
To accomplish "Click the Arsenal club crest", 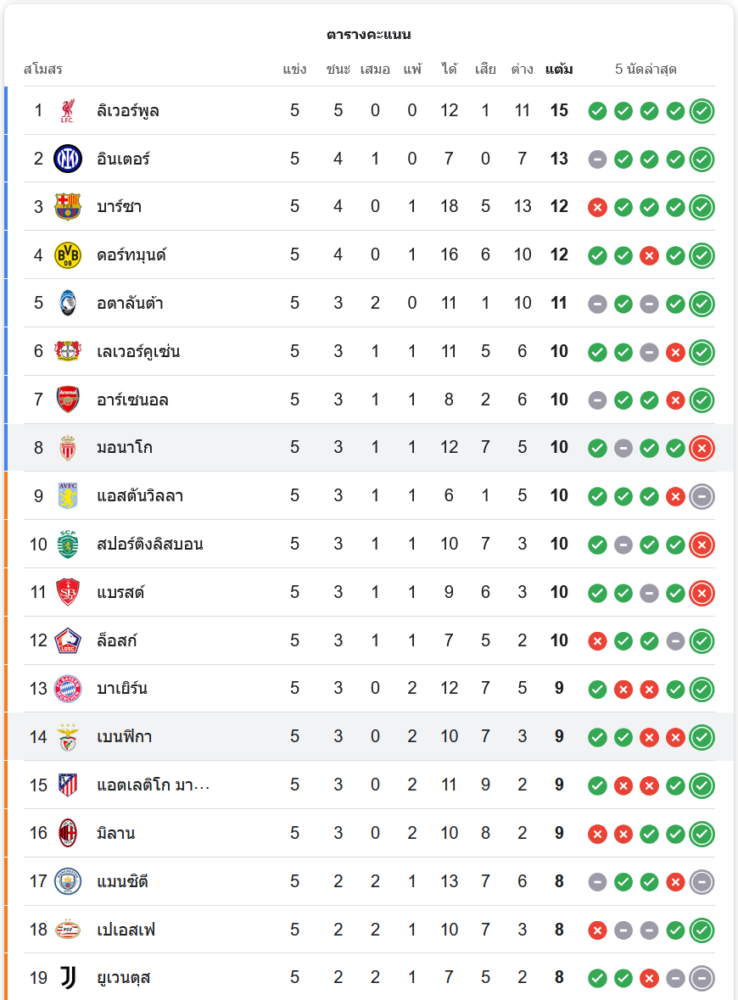I will [67, 399].
